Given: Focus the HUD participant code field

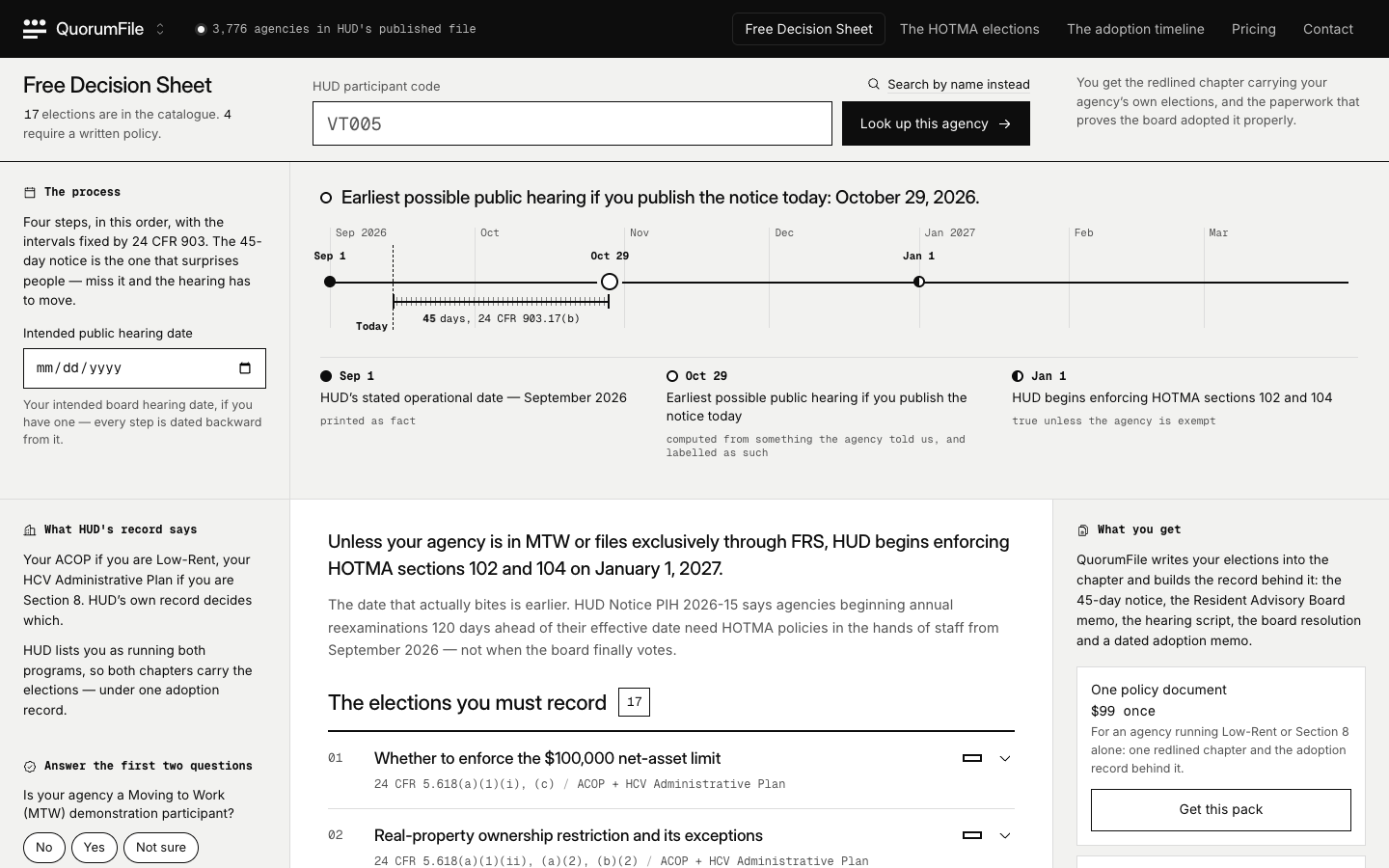Looking at the screenshot, I should pos(572,123).
